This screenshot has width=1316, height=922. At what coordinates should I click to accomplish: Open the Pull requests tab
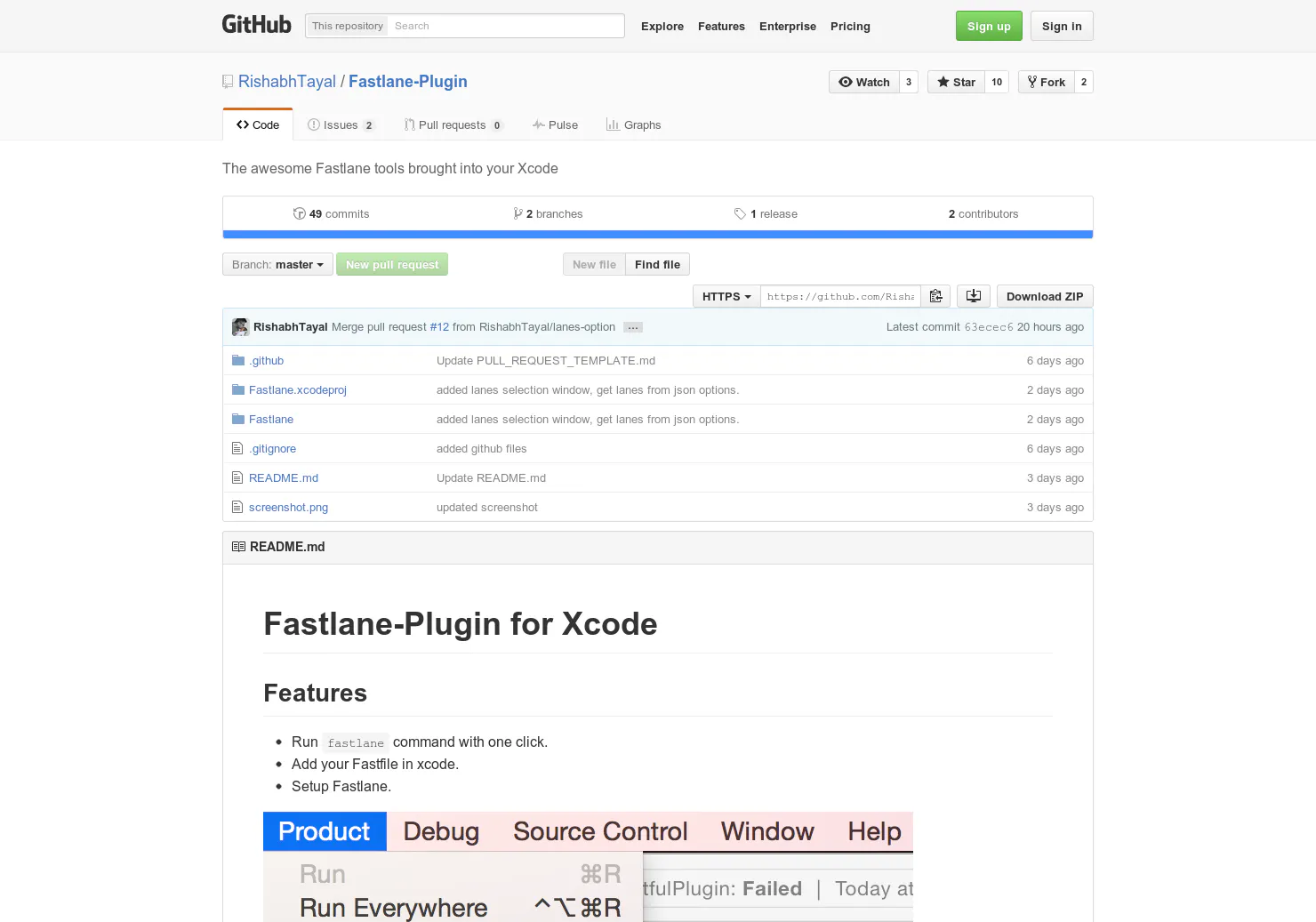pyautogui.click(x=453, y=124)
